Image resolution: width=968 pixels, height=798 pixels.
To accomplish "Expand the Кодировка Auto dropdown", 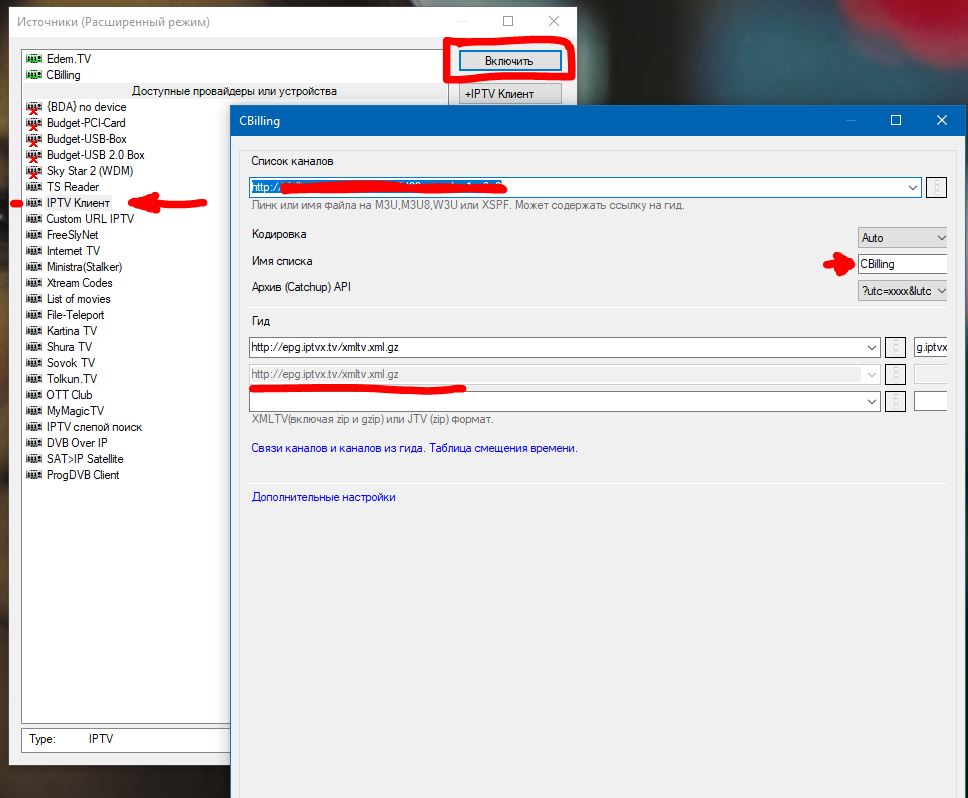I will point(940,238).
